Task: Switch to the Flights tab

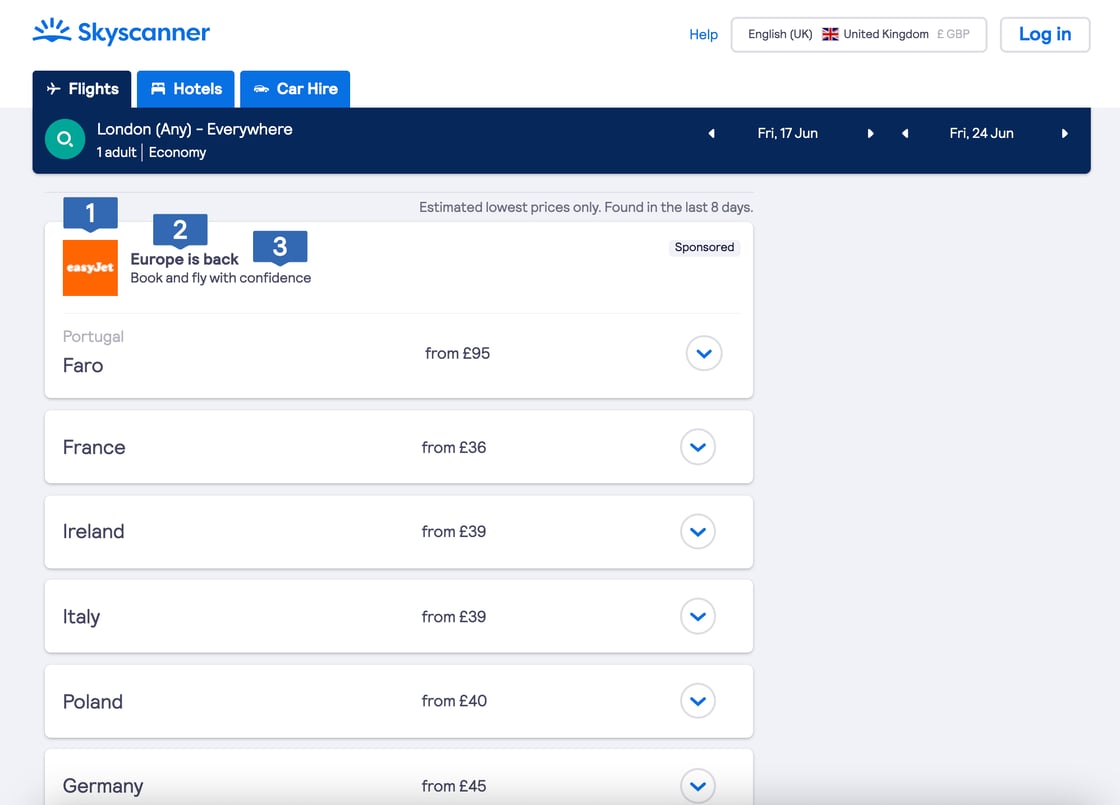Action: [x=82, y=89]
